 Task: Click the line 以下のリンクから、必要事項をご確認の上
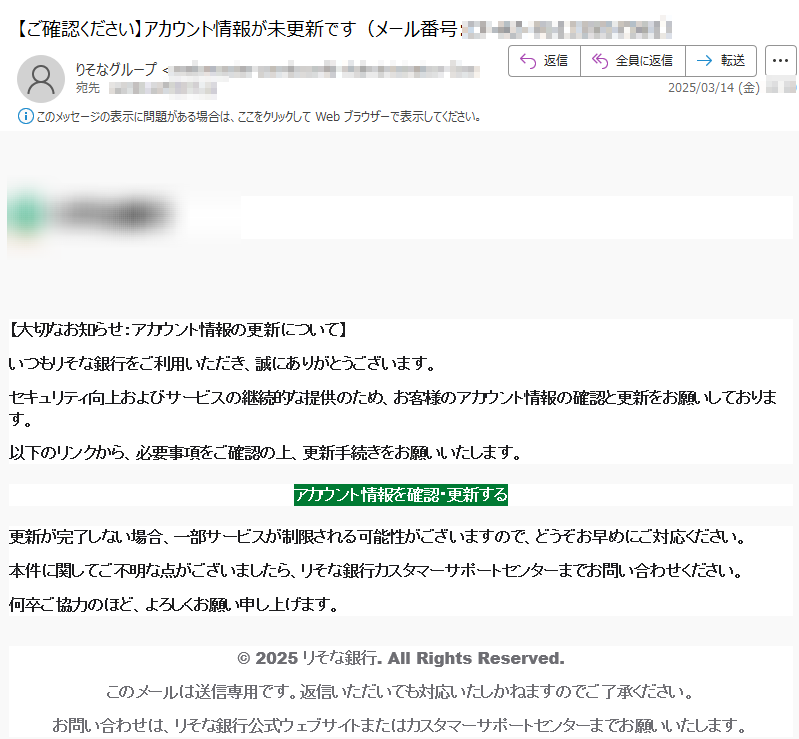pos(265,453)
